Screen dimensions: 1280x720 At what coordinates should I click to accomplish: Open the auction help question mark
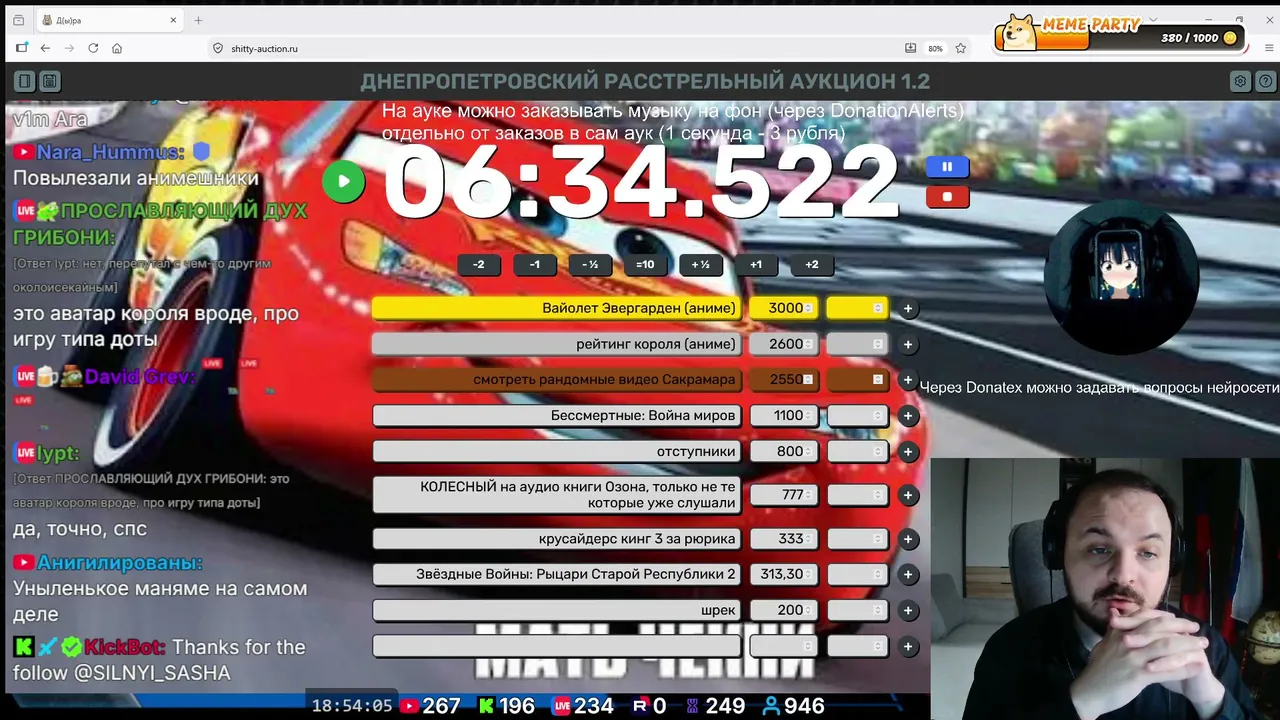(x=1264, y=81)
